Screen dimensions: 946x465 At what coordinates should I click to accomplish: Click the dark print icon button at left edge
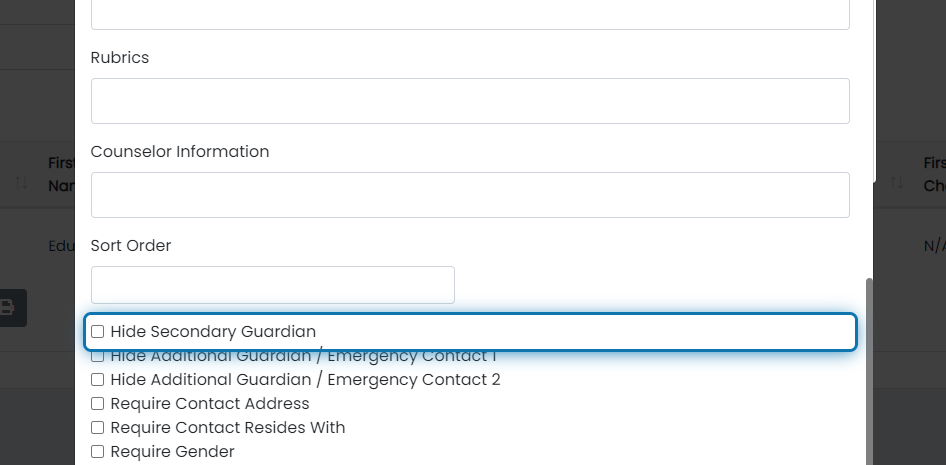[8, 308]
